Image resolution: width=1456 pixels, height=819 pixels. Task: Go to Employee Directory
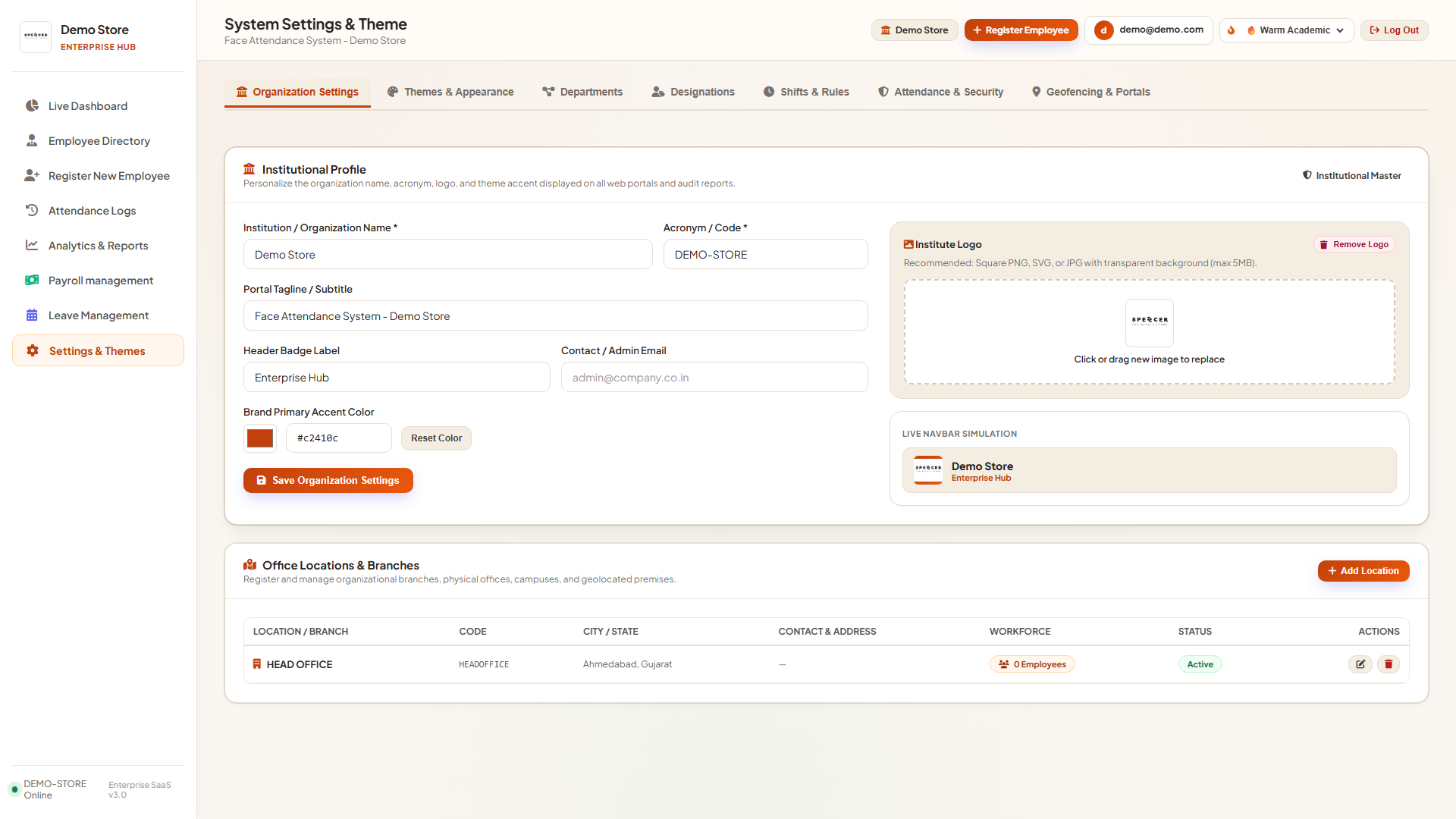99,141
